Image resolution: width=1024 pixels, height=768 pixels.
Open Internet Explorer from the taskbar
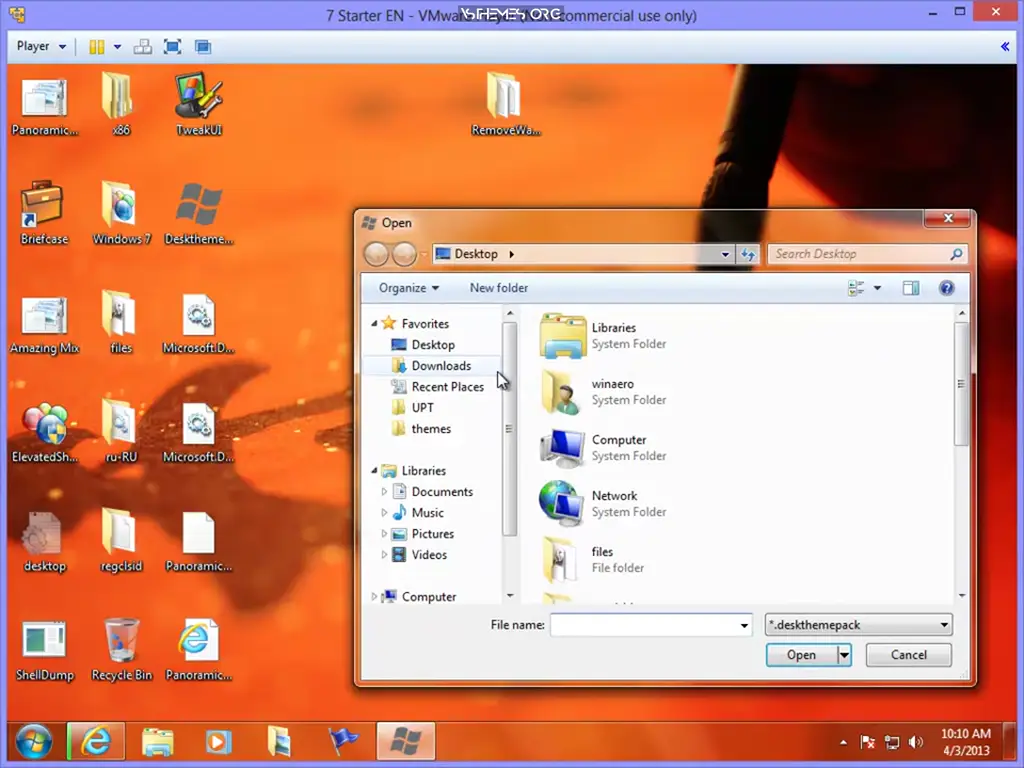point(95,742)
